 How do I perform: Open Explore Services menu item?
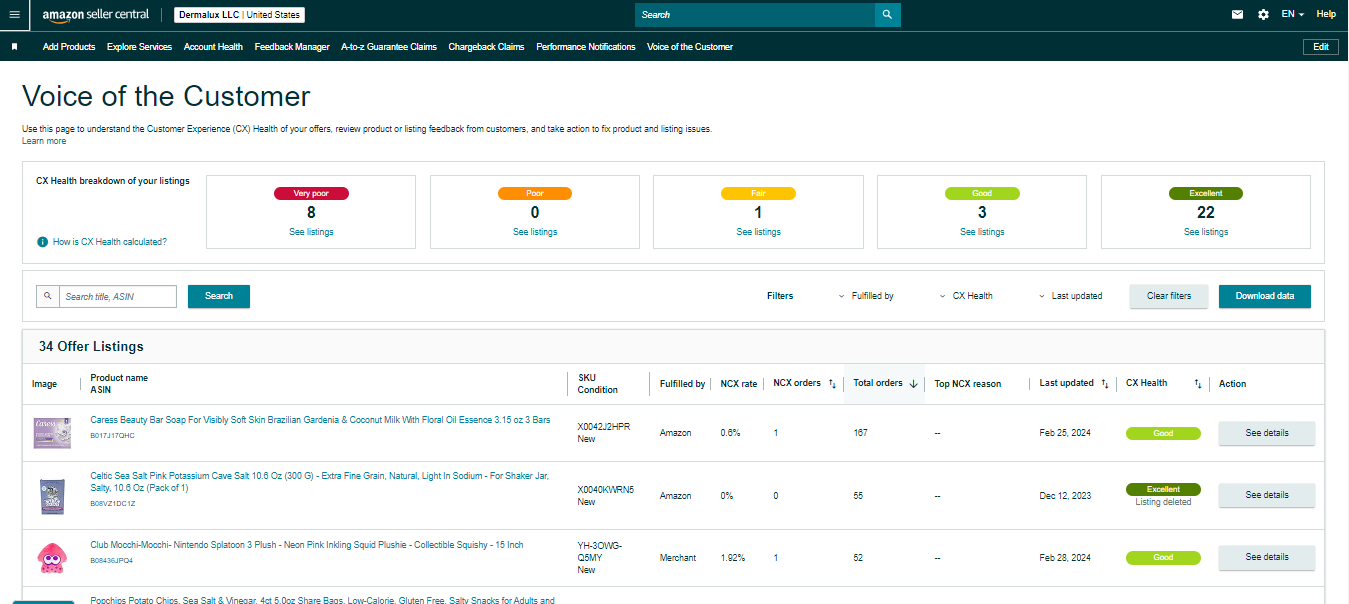pos(139,47)
